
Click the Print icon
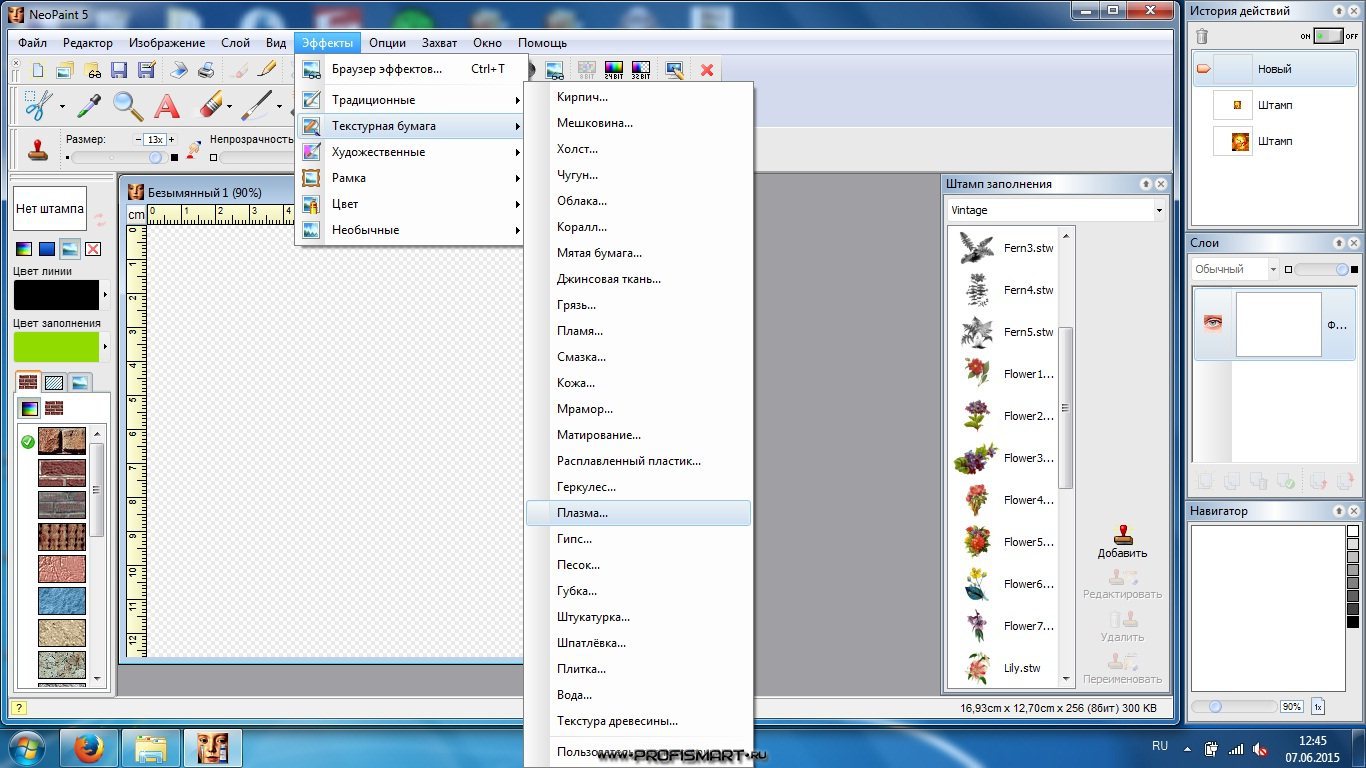205,70
